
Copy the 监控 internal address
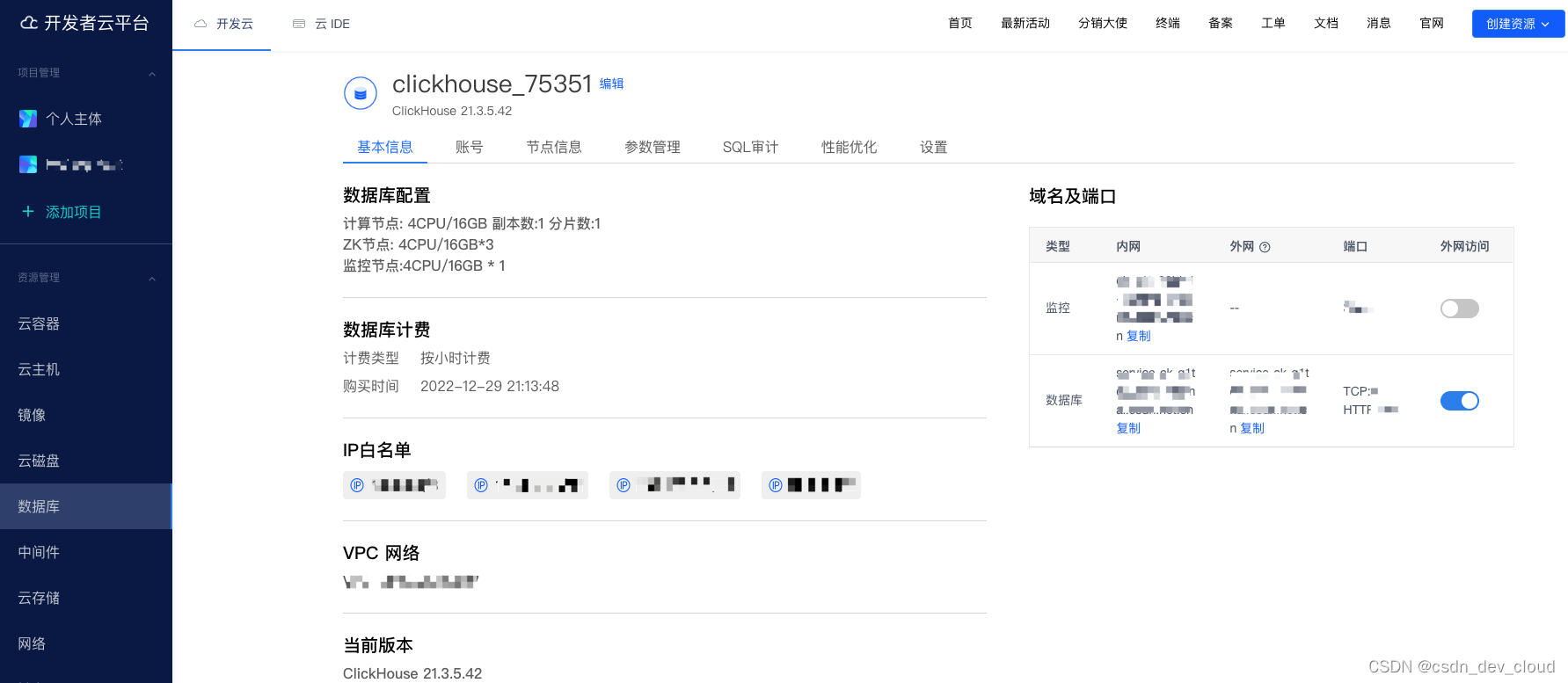1139,336
